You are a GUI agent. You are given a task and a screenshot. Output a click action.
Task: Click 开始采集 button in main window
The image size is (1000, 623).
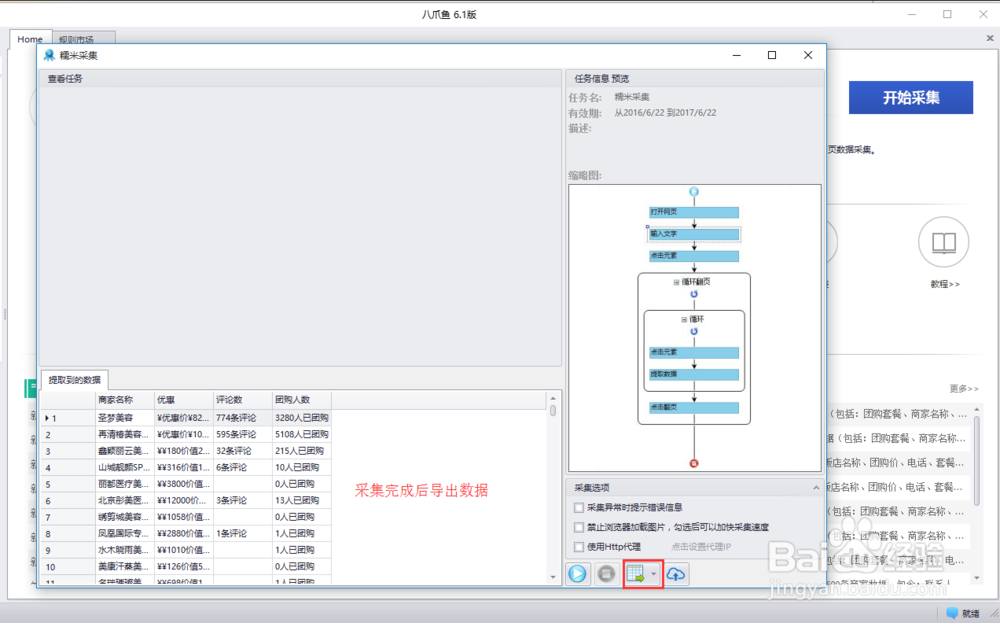pos(911,98)
